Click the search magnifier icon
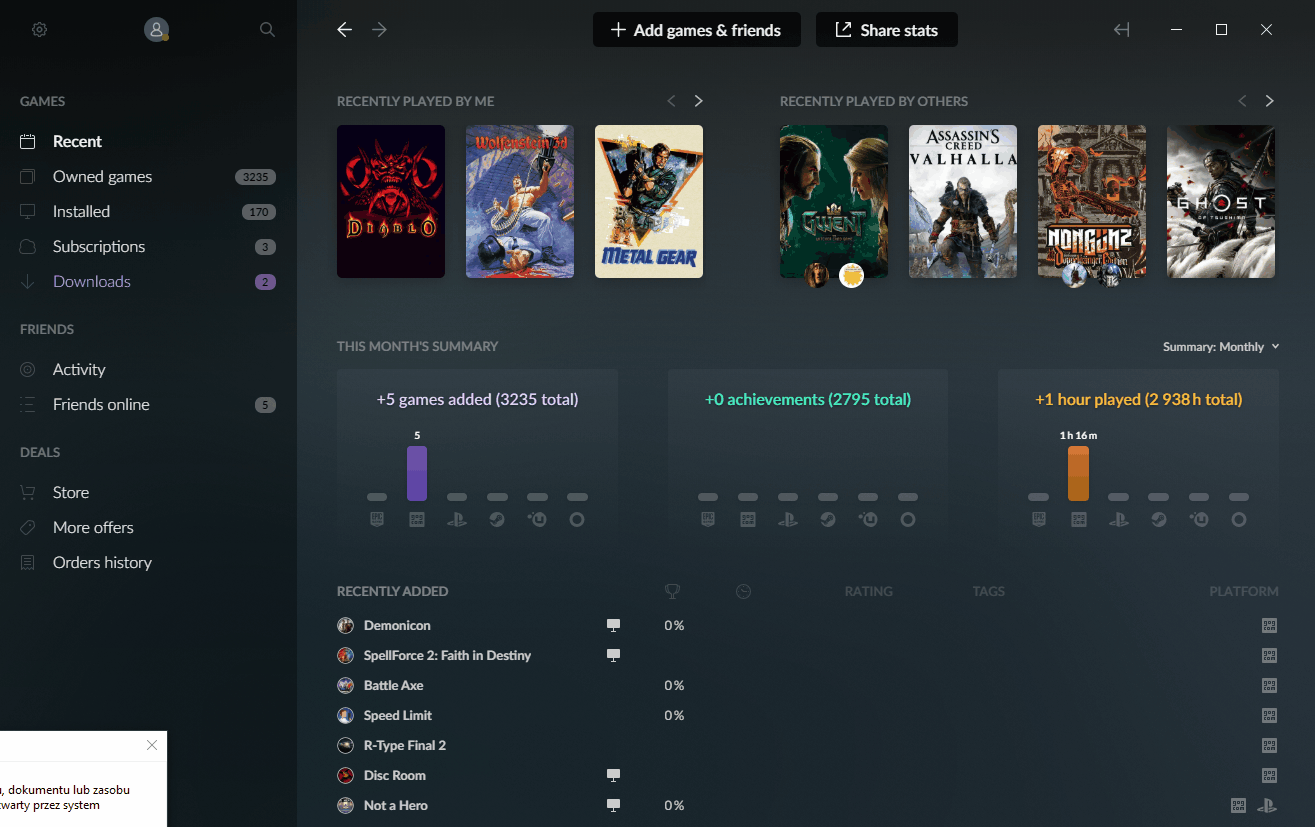Viewport: 1315px width, 827px height. click(x=267, y=30)
